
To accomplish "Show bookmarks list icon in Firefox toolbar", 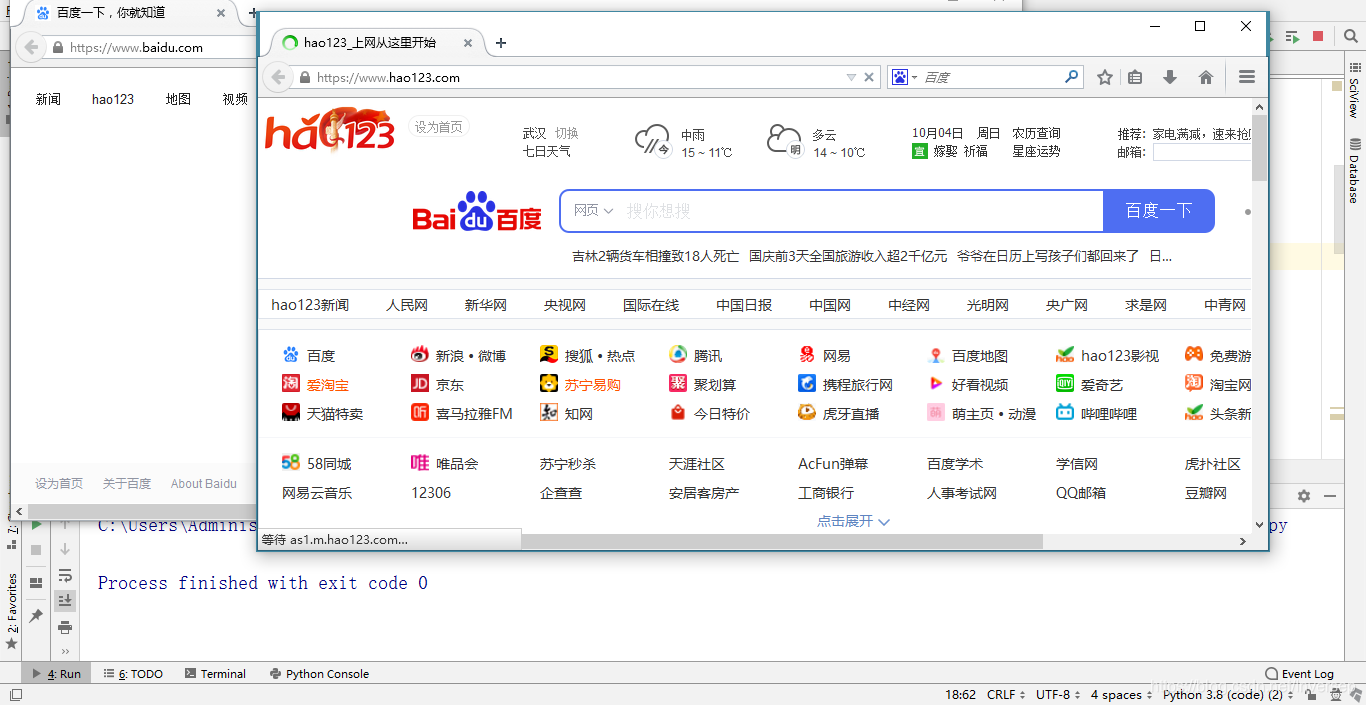I will point(1135,77).
